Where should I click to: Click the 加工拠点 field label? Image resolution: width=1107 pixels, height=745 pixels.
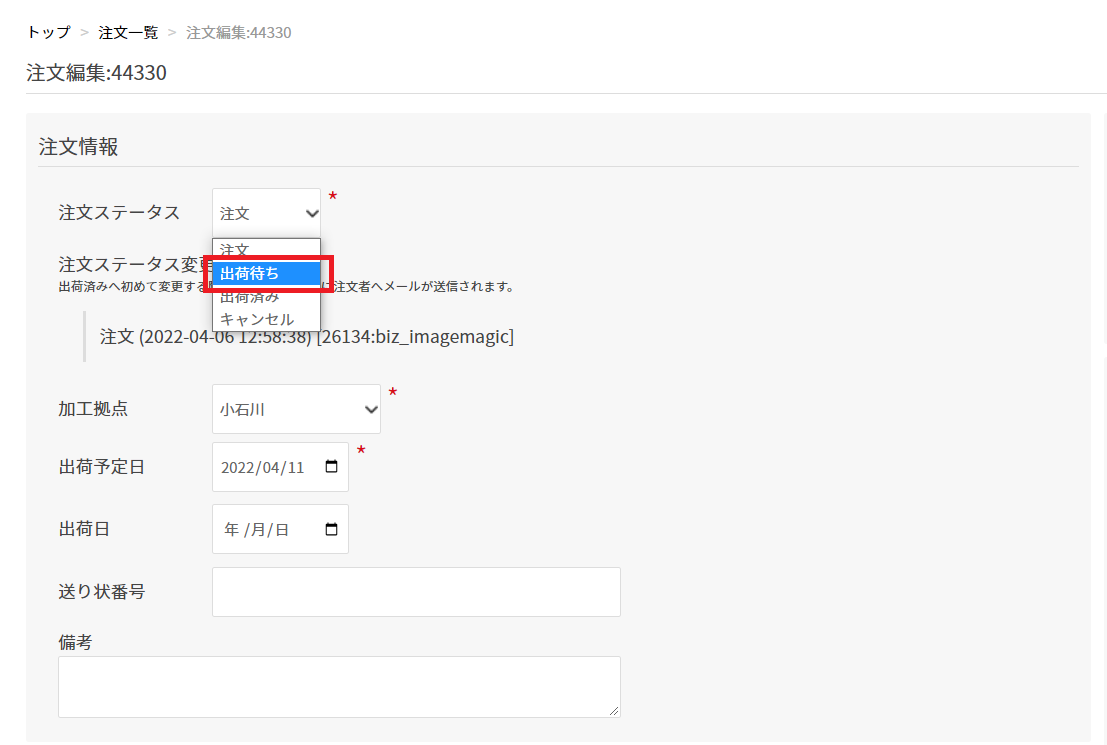(93, 409)
